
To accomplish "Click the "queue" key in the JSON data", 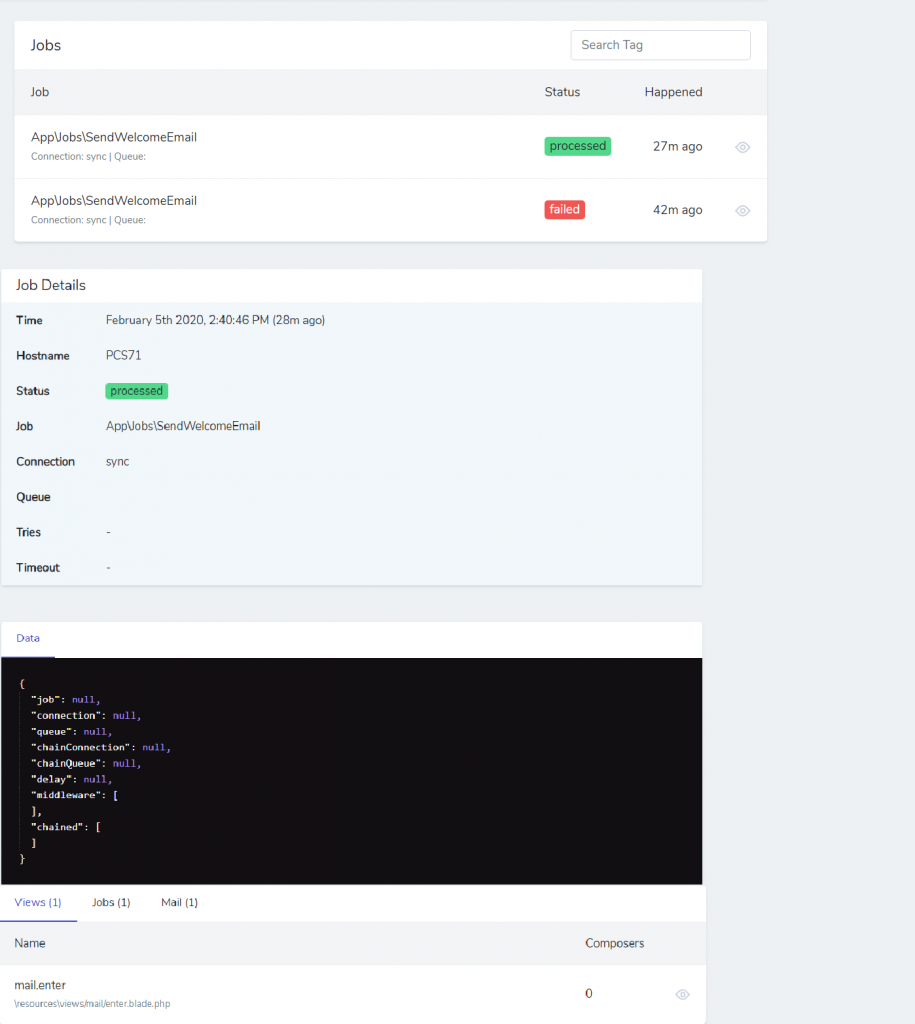I will [53, 731].
